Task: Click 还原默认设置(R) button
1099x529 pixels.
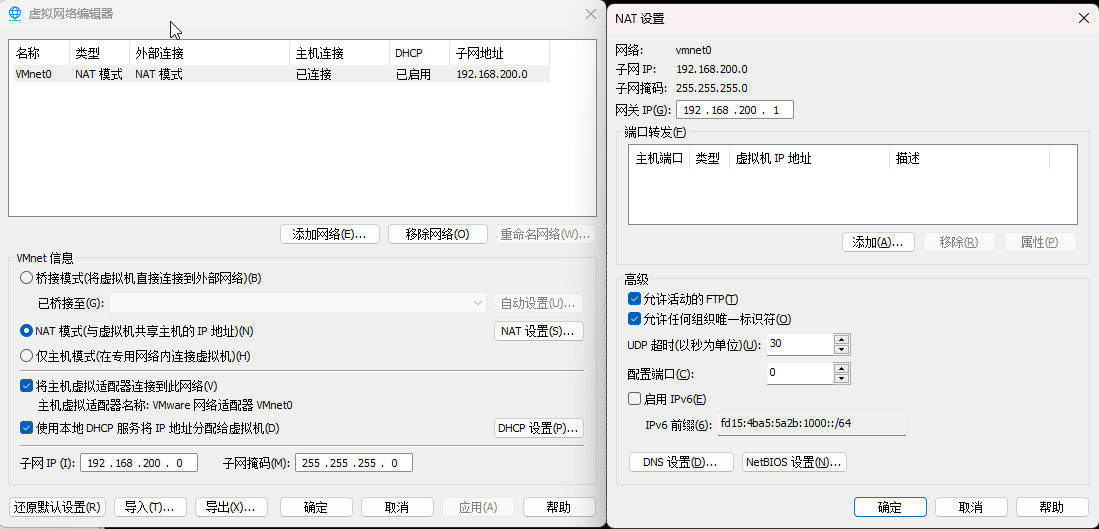Action: coord(57,507)
